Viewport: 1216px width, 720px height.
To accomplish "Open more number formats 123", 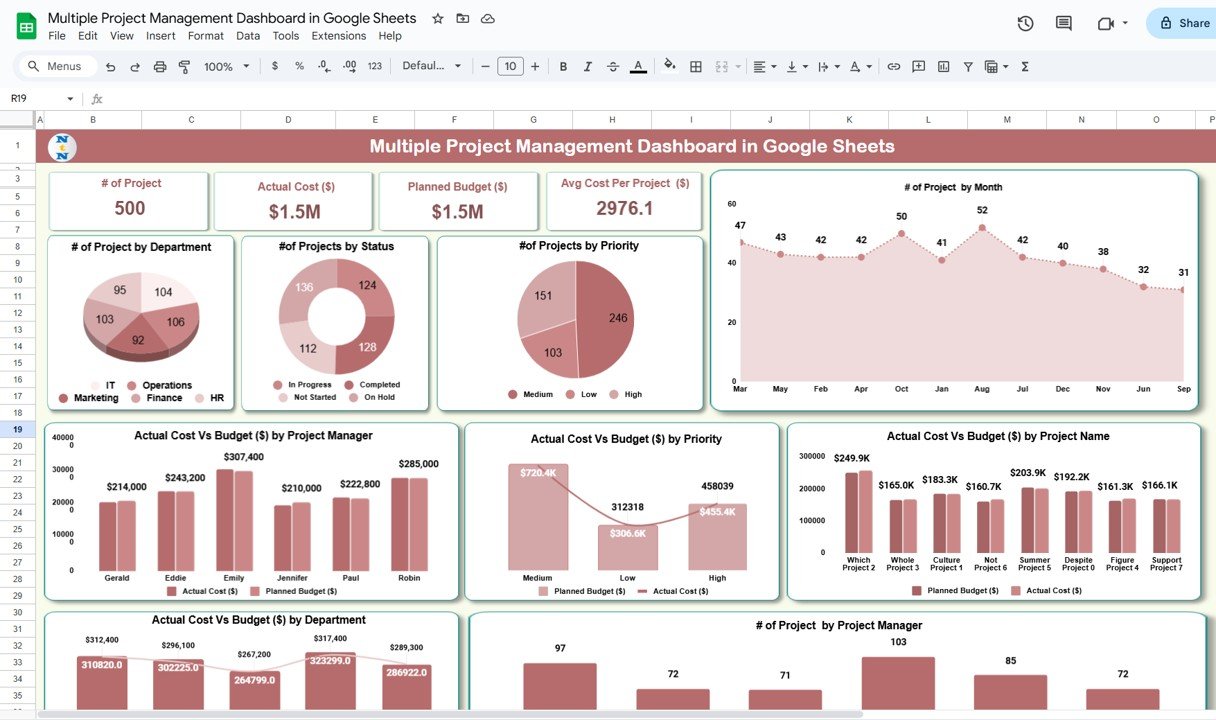I will pyautogui.click(x=375, y=67).
